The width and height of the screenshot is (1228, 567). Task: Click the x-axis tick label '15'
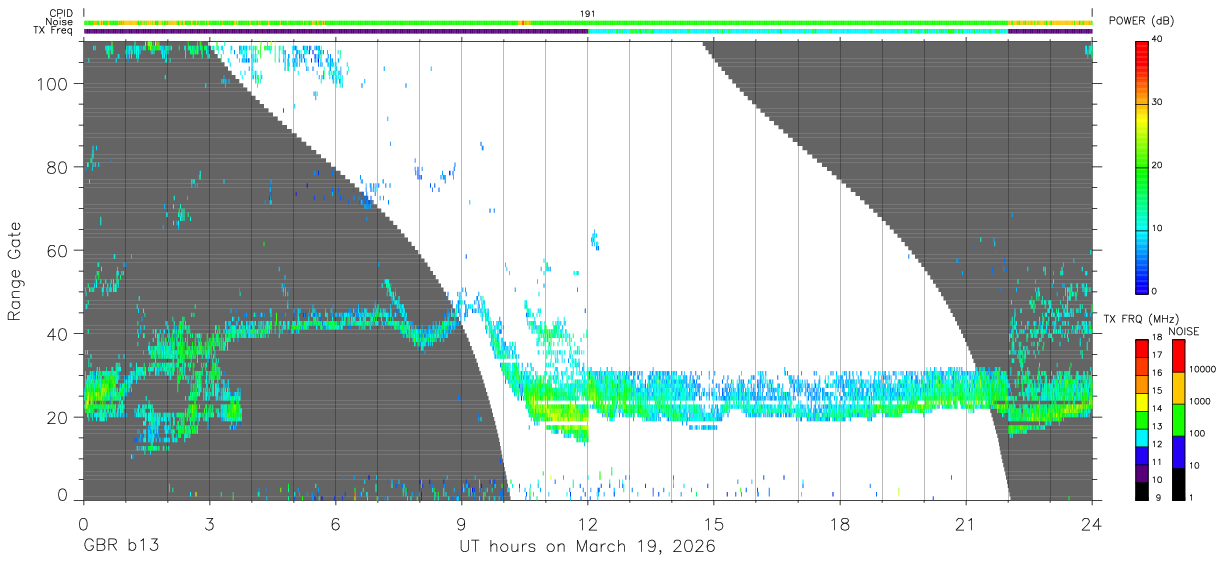coord(714,523)
